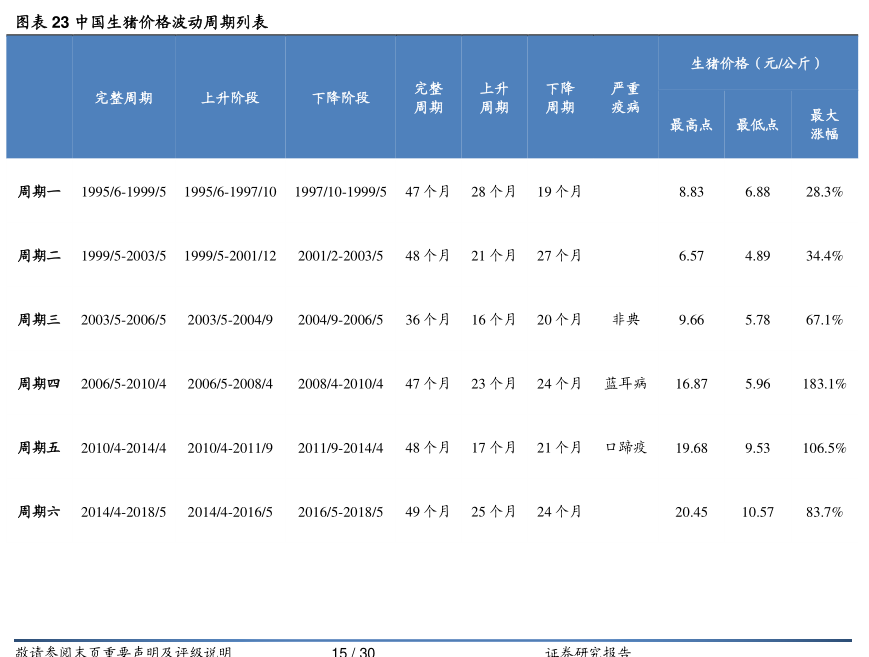Select the 183.1% maximum increase value
The image size is (869, 657).
[824, 384]
